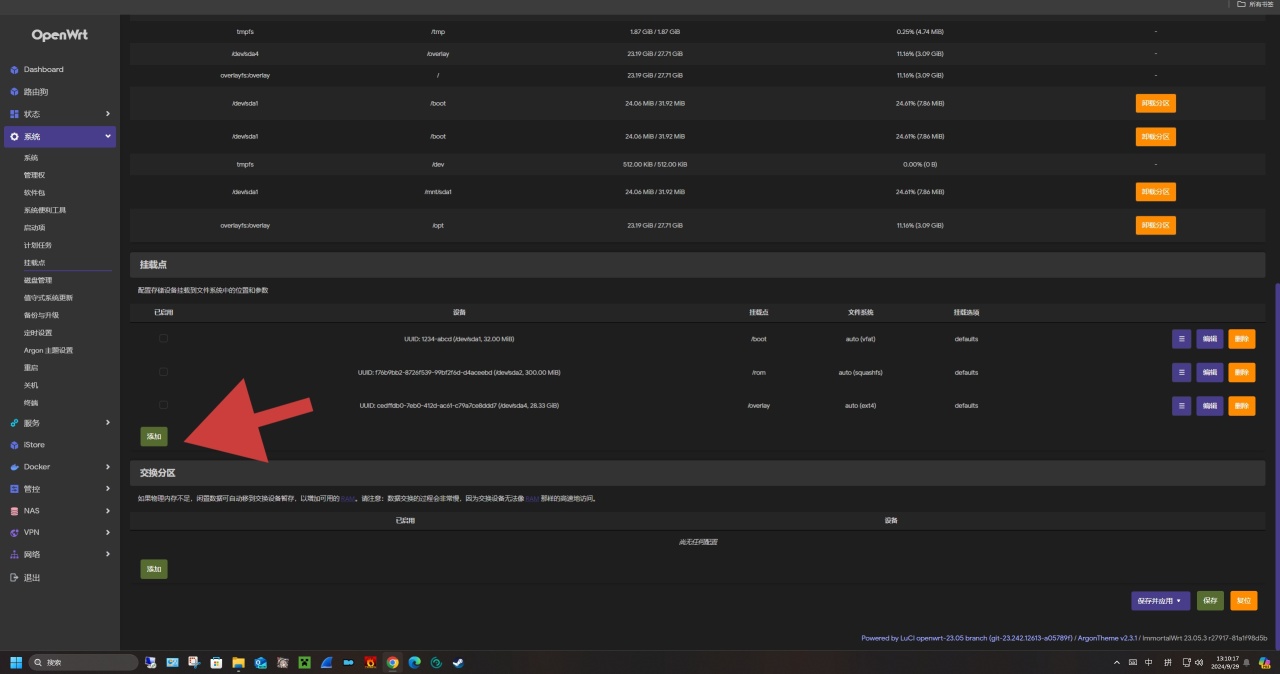This screenshot has height=674, width=1280.
Task: Click the 退出 logout icon
Action: (14, 577)
